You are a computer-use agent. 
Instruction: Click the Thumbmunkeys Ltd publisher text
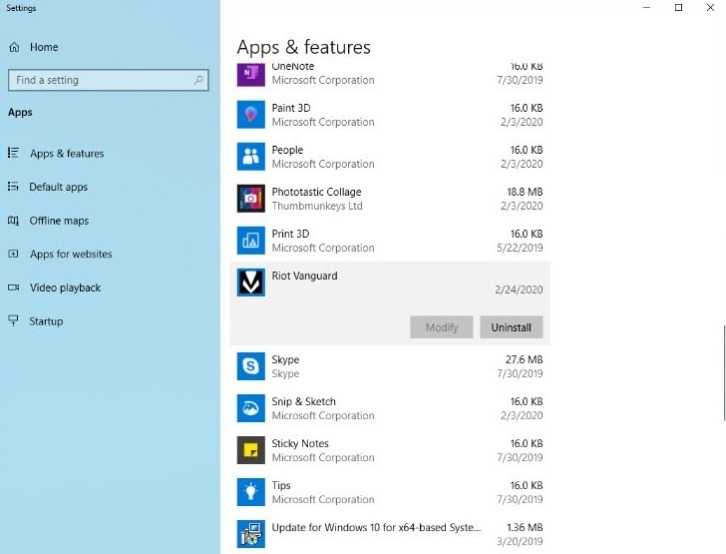[x=317, y=206]
